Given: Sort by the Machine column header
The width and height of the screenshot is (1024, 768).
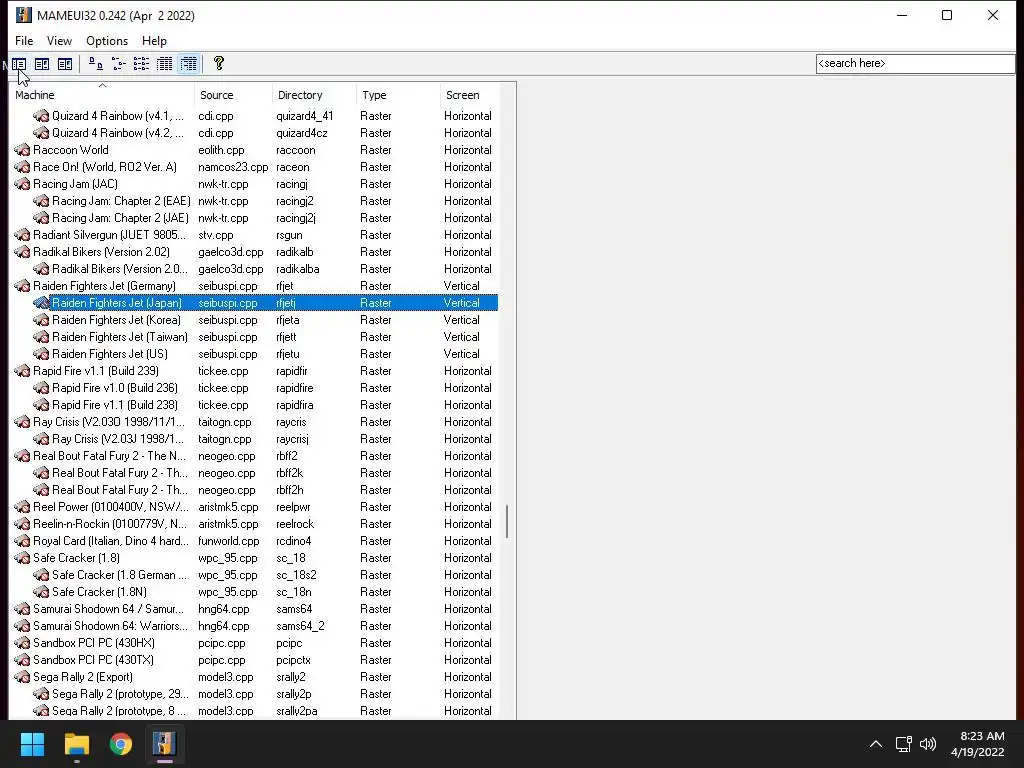Looking at the screenshot, I should [102, 95].
